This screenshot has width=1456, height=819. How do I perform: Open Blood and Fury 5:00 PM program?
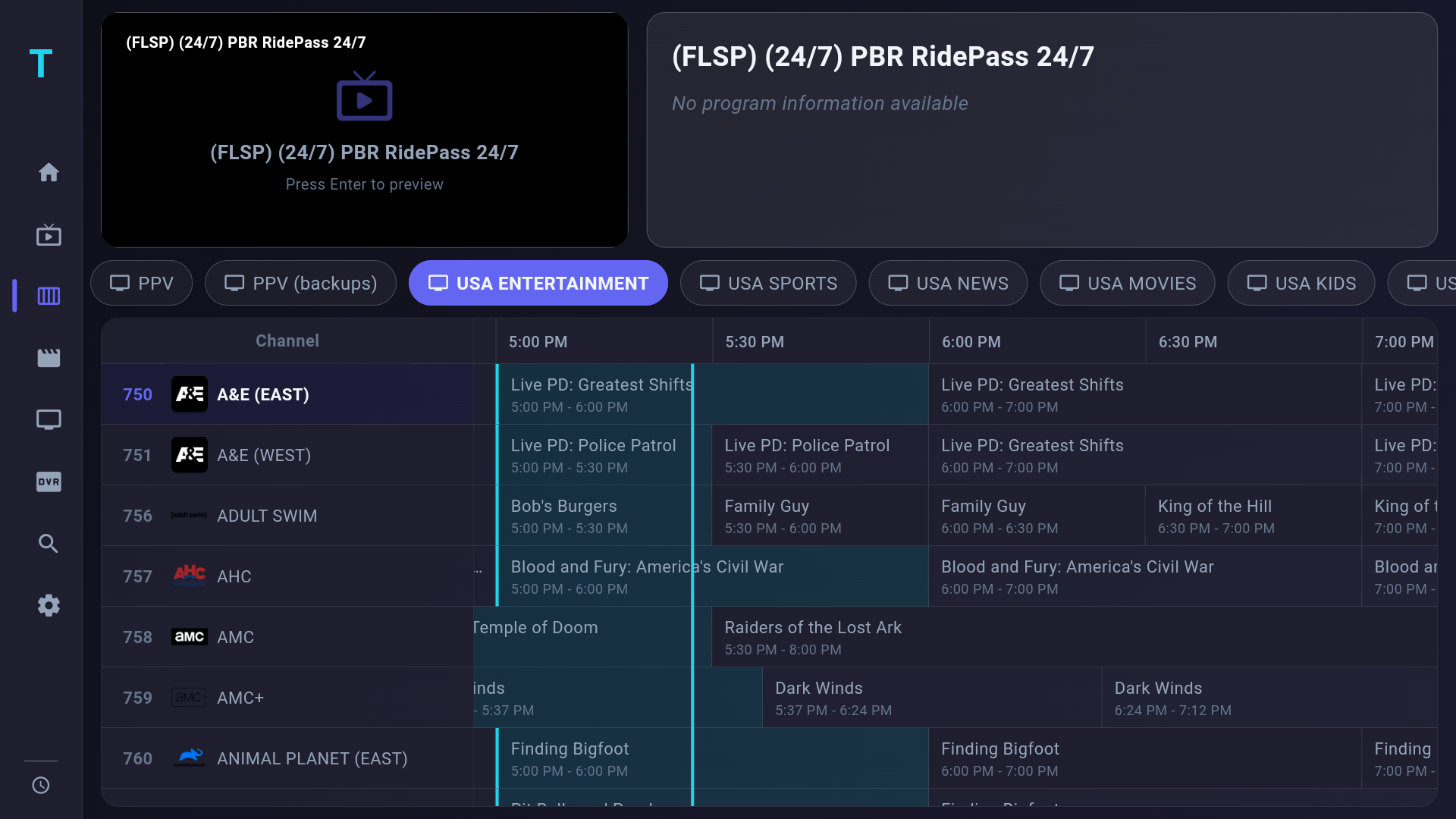coord(712,576)
